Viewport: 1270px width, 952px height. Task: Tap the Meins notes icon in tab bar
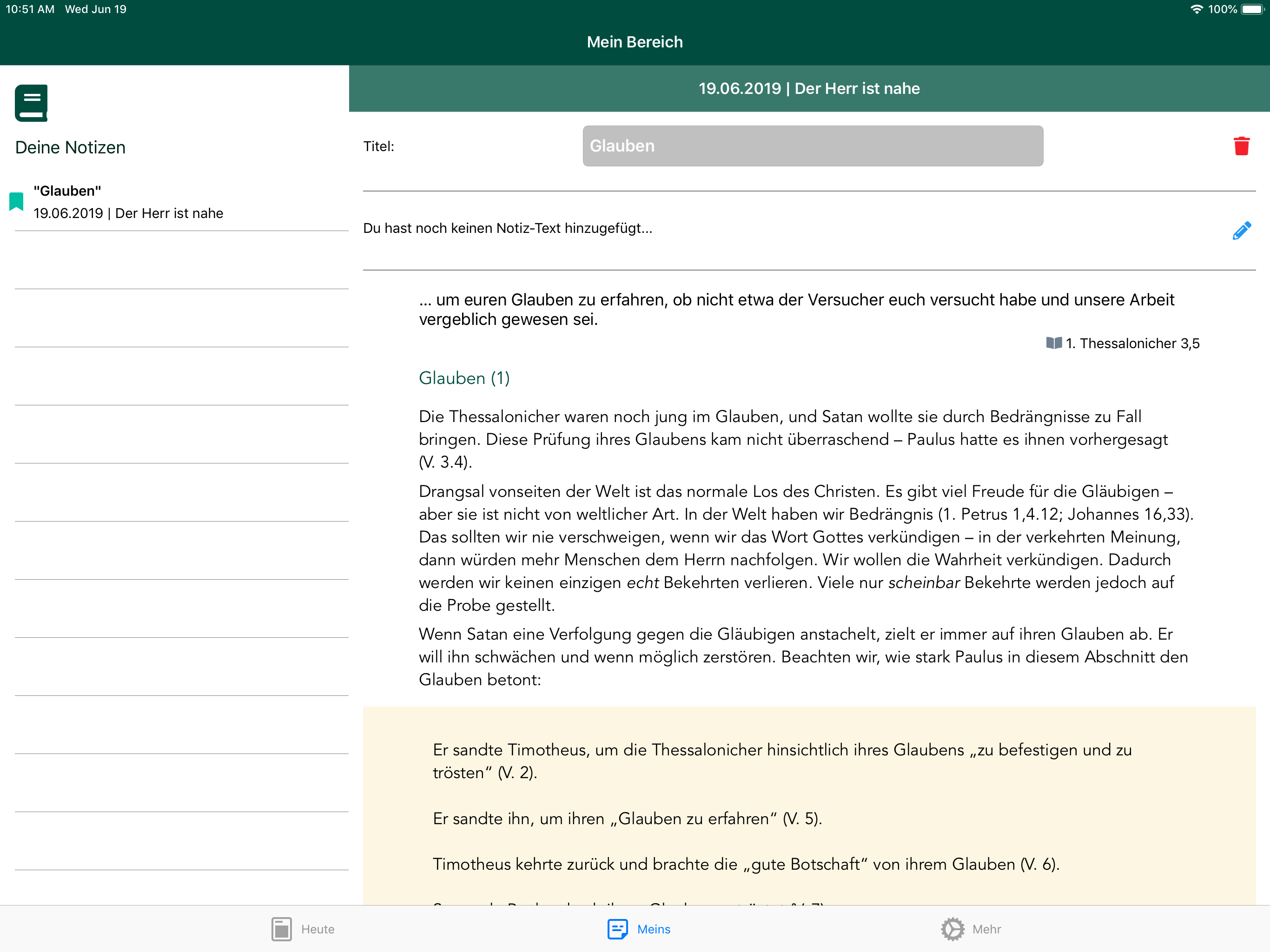pos(617,928)
